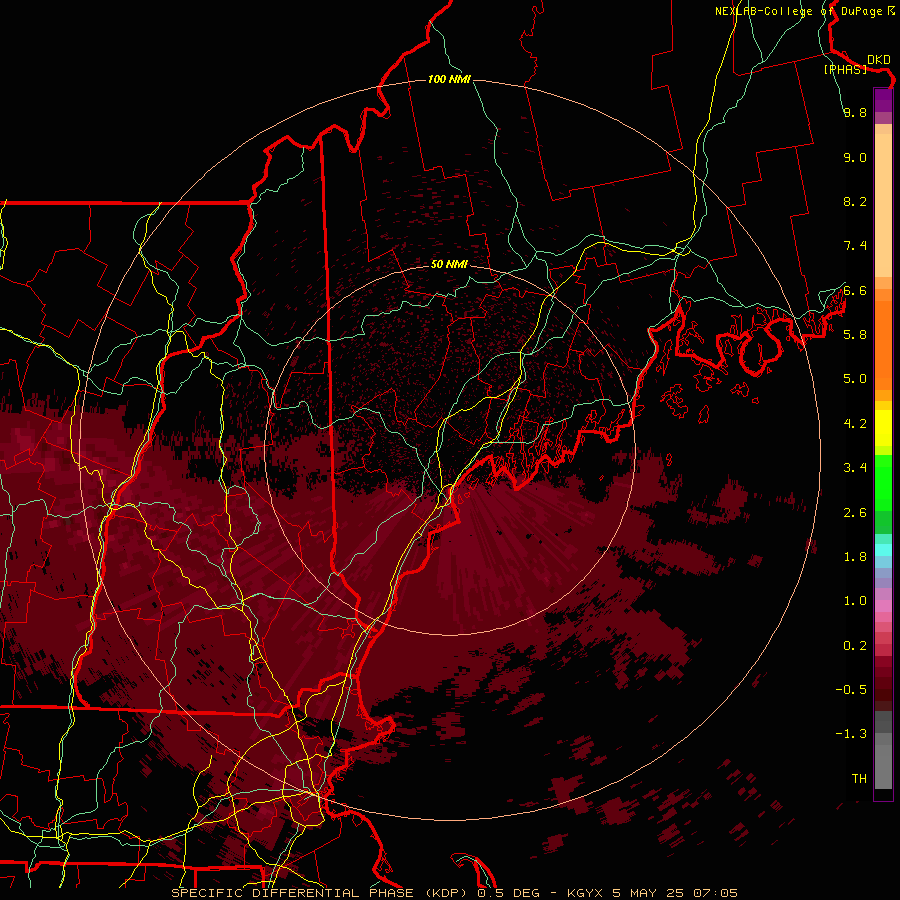This screenshot has height=900, width=900.
Task: Click the (KDP) abbreviation in caption
Action: pyautogui.click(x=448, y=893)
